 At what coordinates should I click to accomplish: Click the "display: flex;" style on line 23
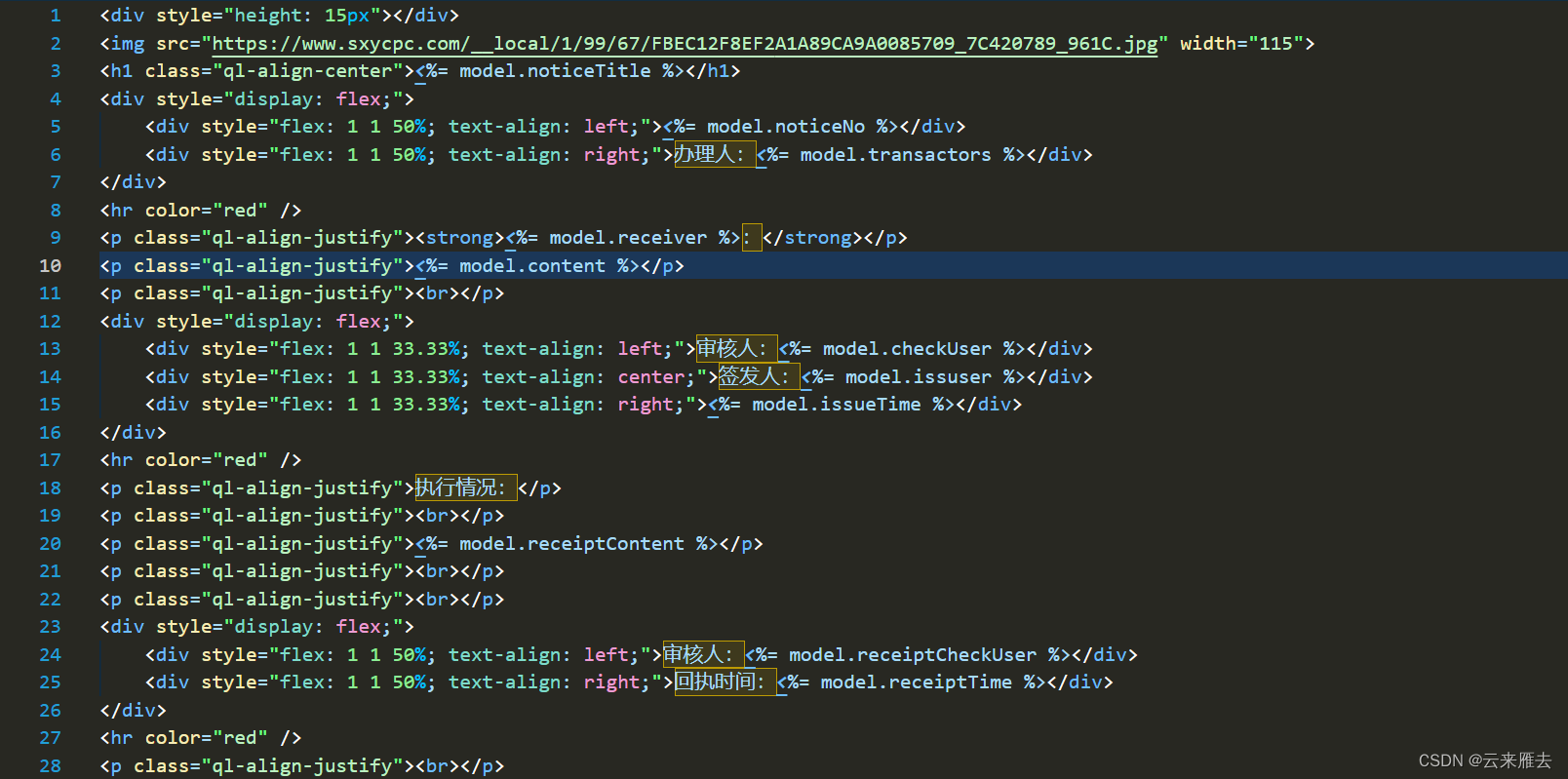click(x=312, y=627)
